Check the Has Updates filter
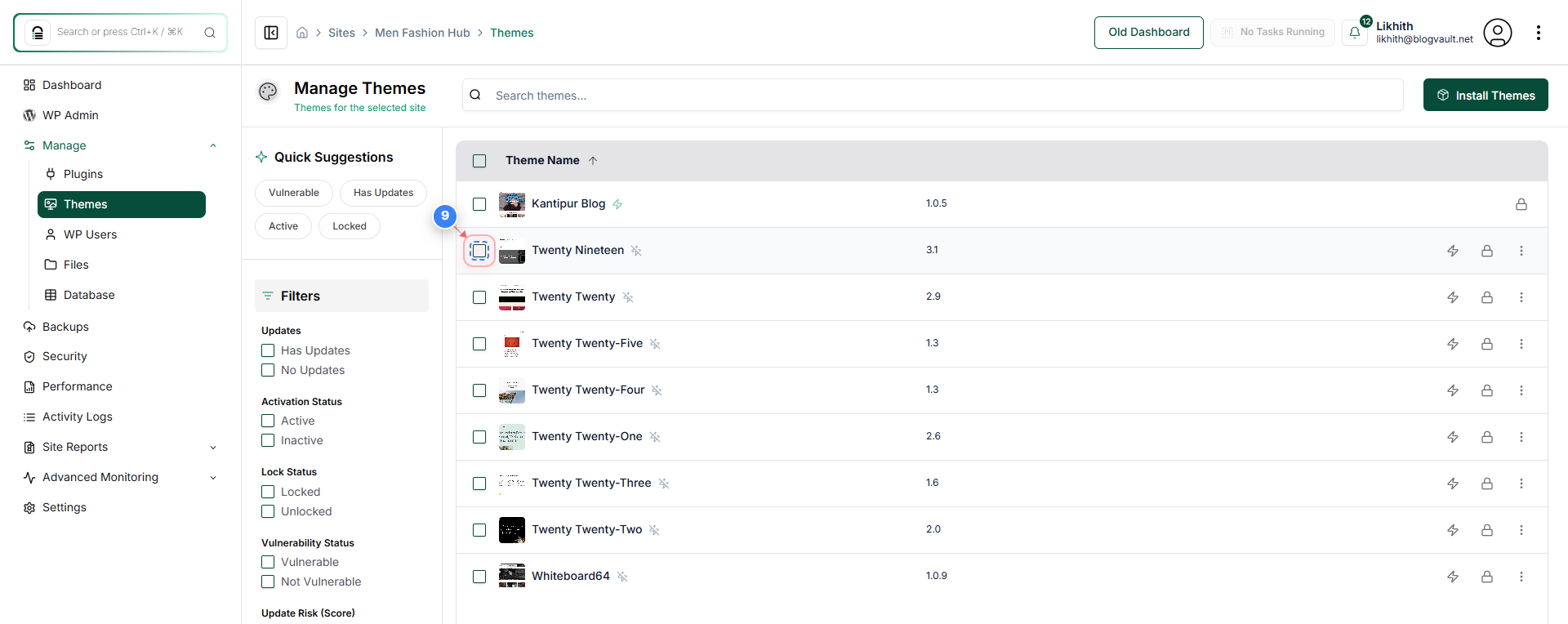 pos(268,350)
